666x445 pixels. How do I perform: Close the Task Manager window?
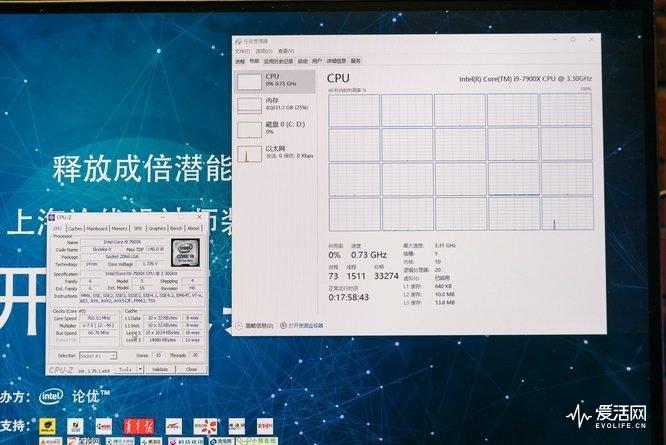pos(591,39)
